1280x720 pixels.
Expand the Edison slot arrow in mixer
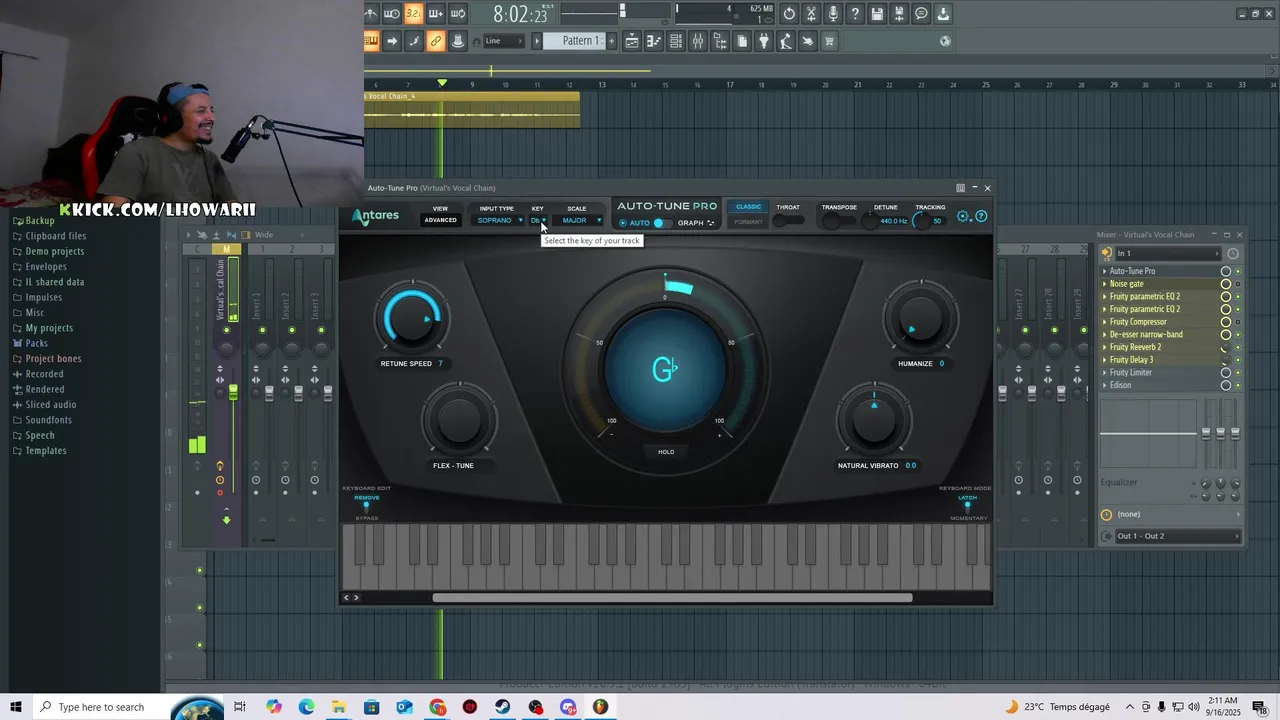pyautogui.click(x=1105, y=385)
